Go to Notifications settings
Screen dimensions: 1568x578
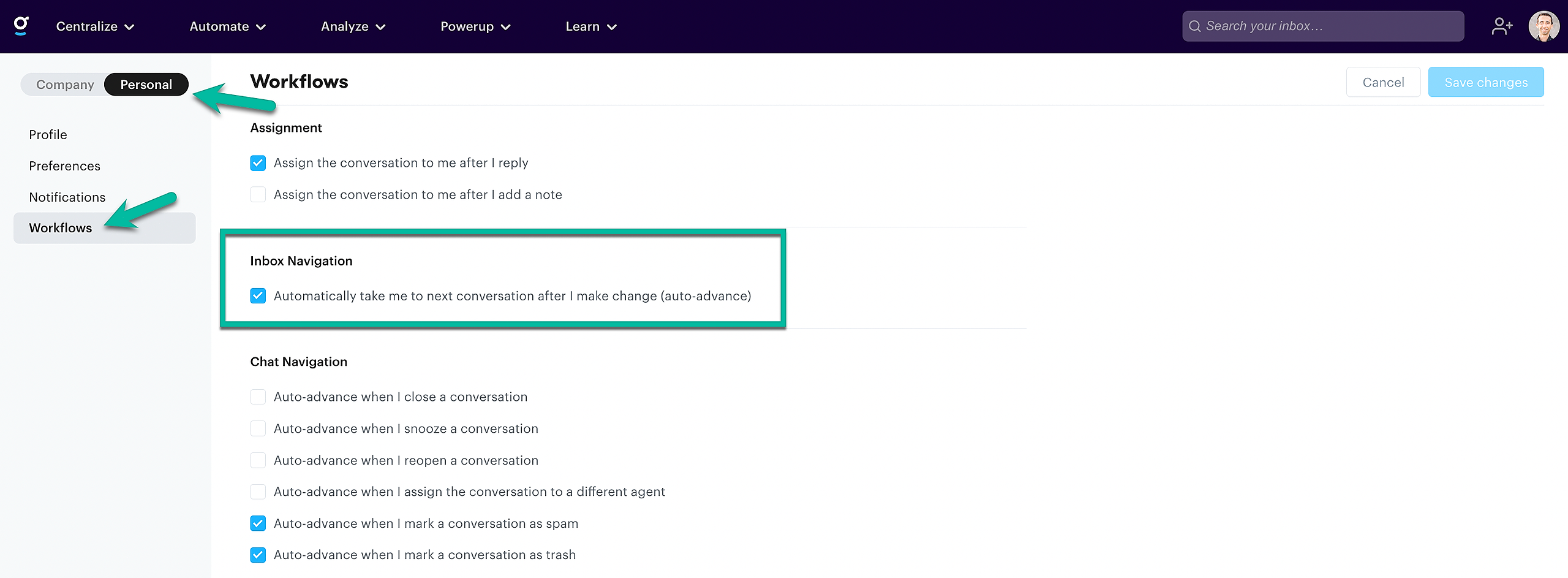[67, 197]
